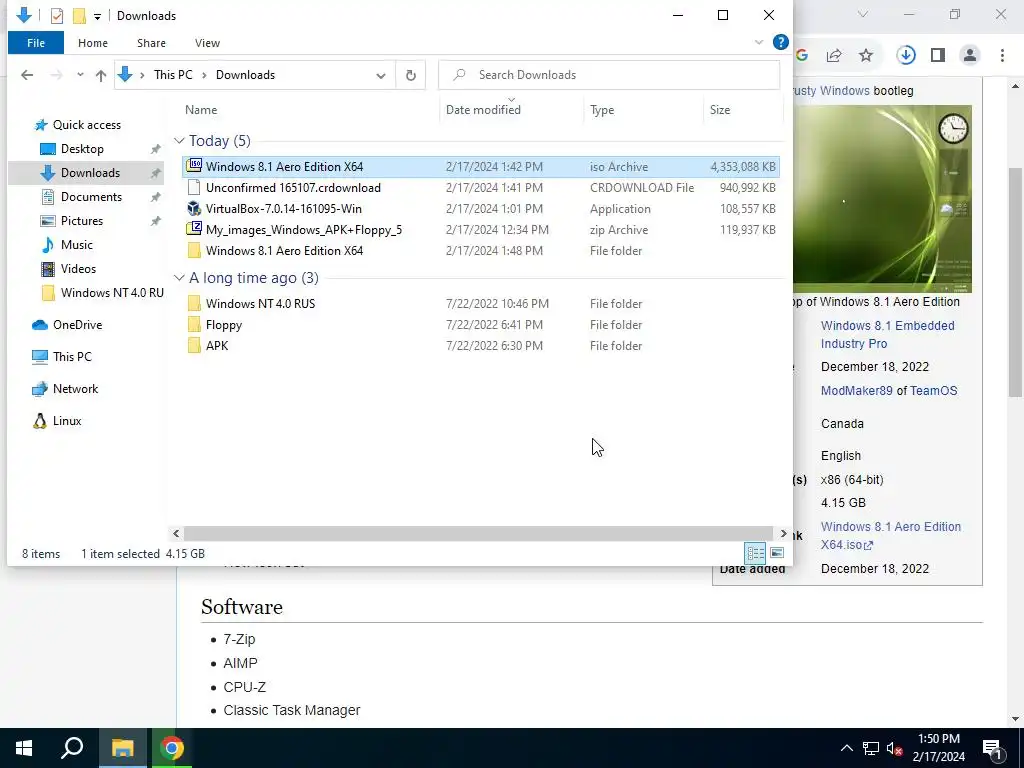1024x768 pixels.
Task: Open Desktop in the navigation pane
Action: pyautogui.click(x=82, y=149)
